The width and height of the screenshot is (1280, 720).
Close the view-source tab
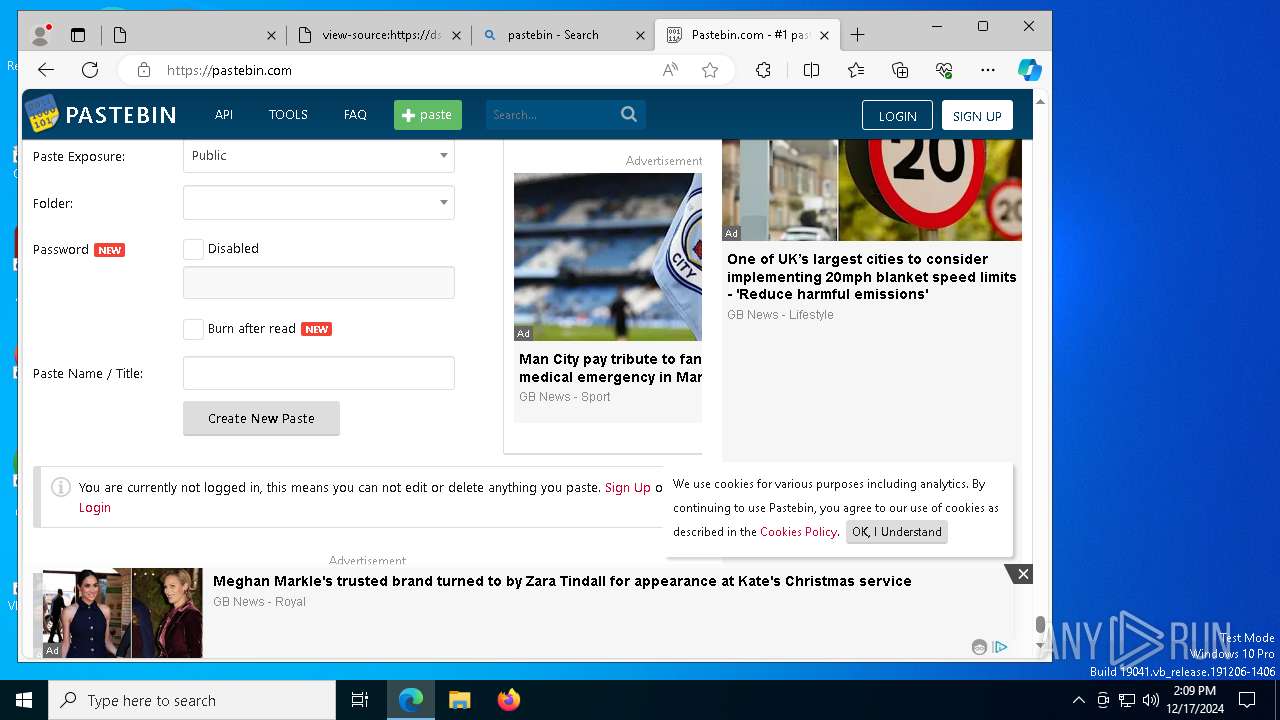coord(456,35)
